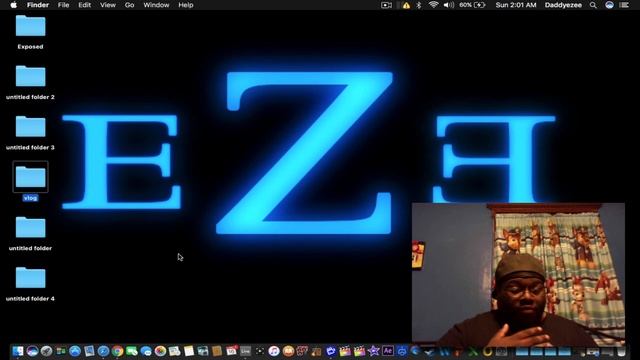Image resolution: width=640 pixels, height=360 pixels.
Task: Open iTunes from the Dock
Action: (274, 351)
